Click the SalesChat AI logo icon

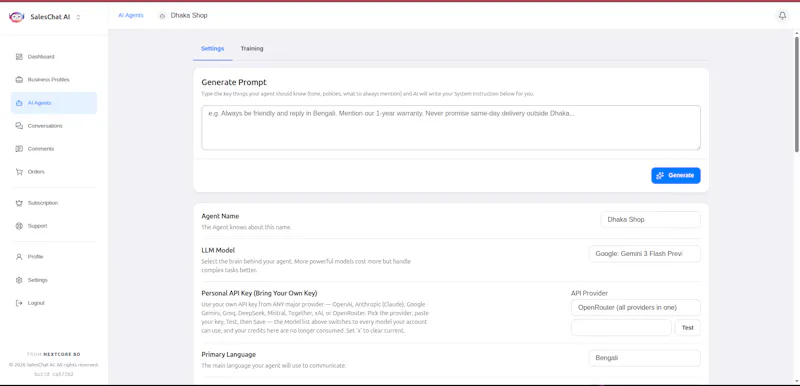16,17
